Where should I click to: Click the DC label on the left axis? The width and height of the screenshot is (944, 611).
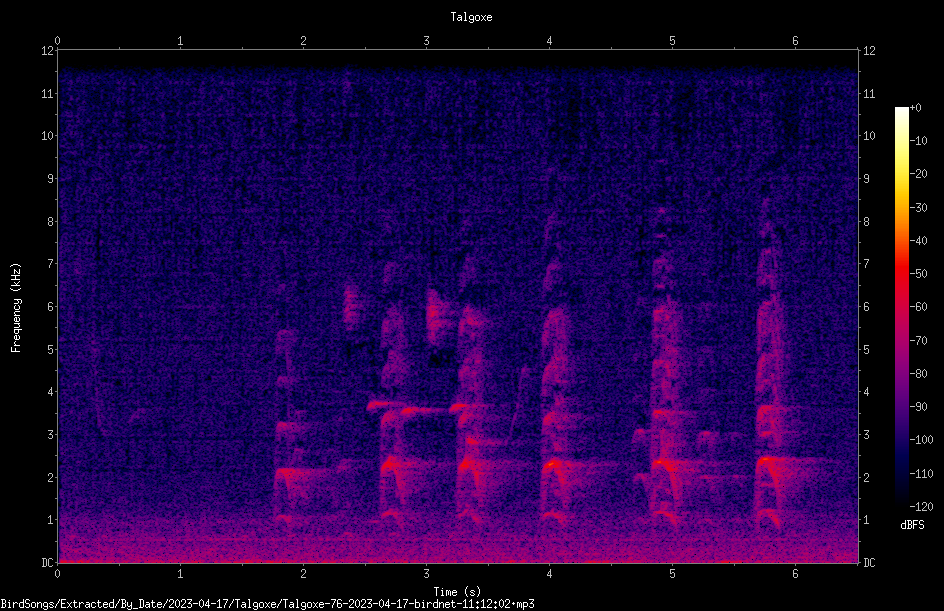click(x=48, y=562)
